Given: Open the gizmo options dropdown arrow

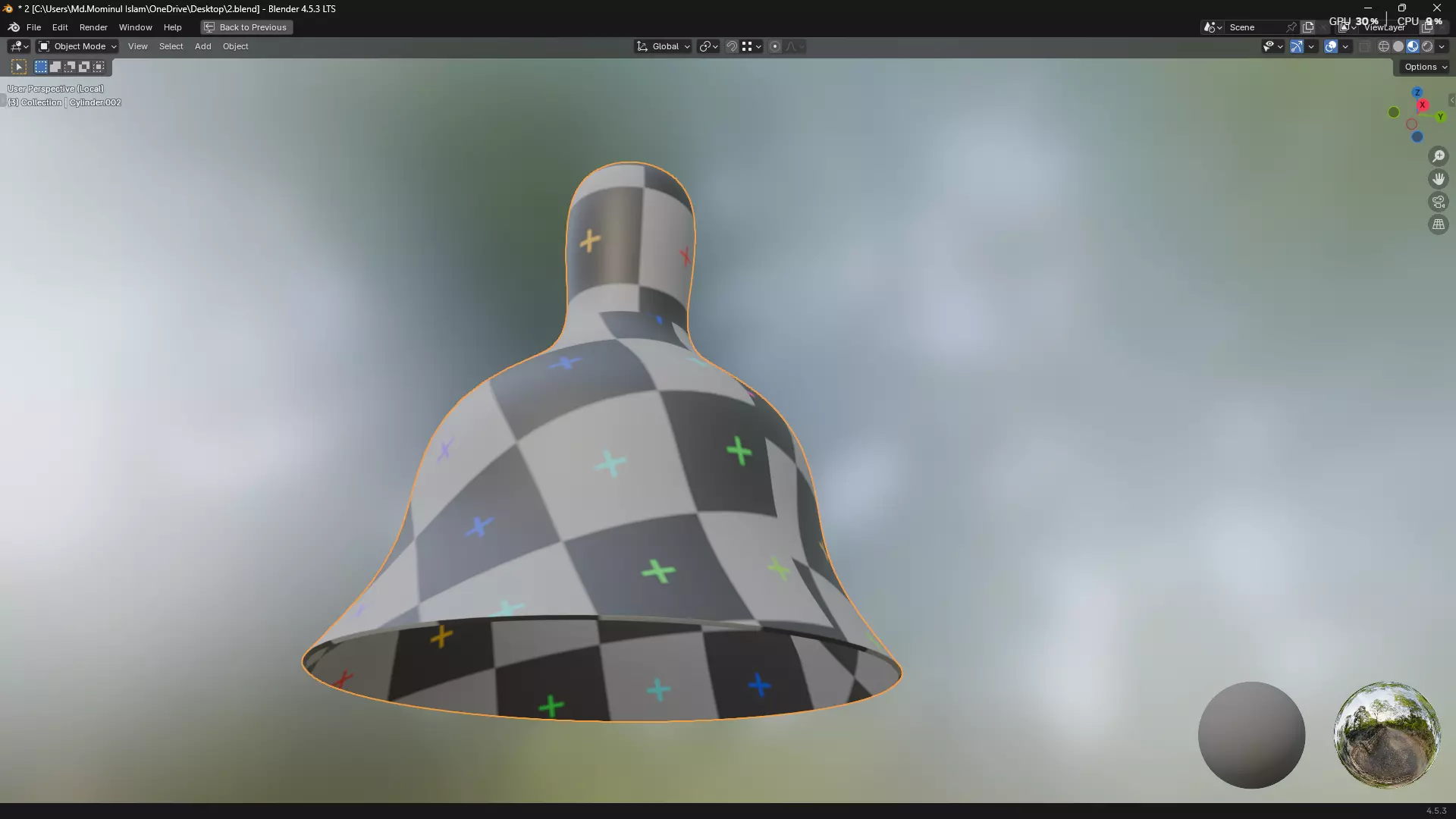Looking at the screenshot, I should tap(1311, 46).
